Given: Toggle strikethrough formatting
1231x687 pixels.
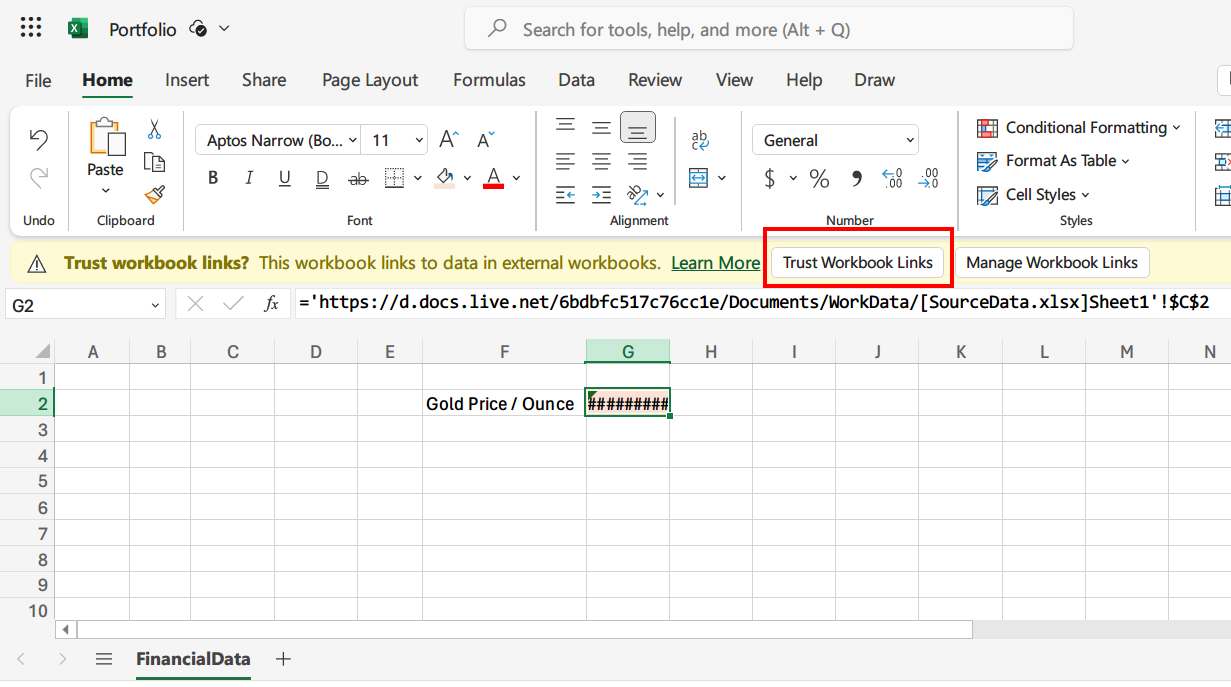Looking at the screenshot, I should coord(356,177).
